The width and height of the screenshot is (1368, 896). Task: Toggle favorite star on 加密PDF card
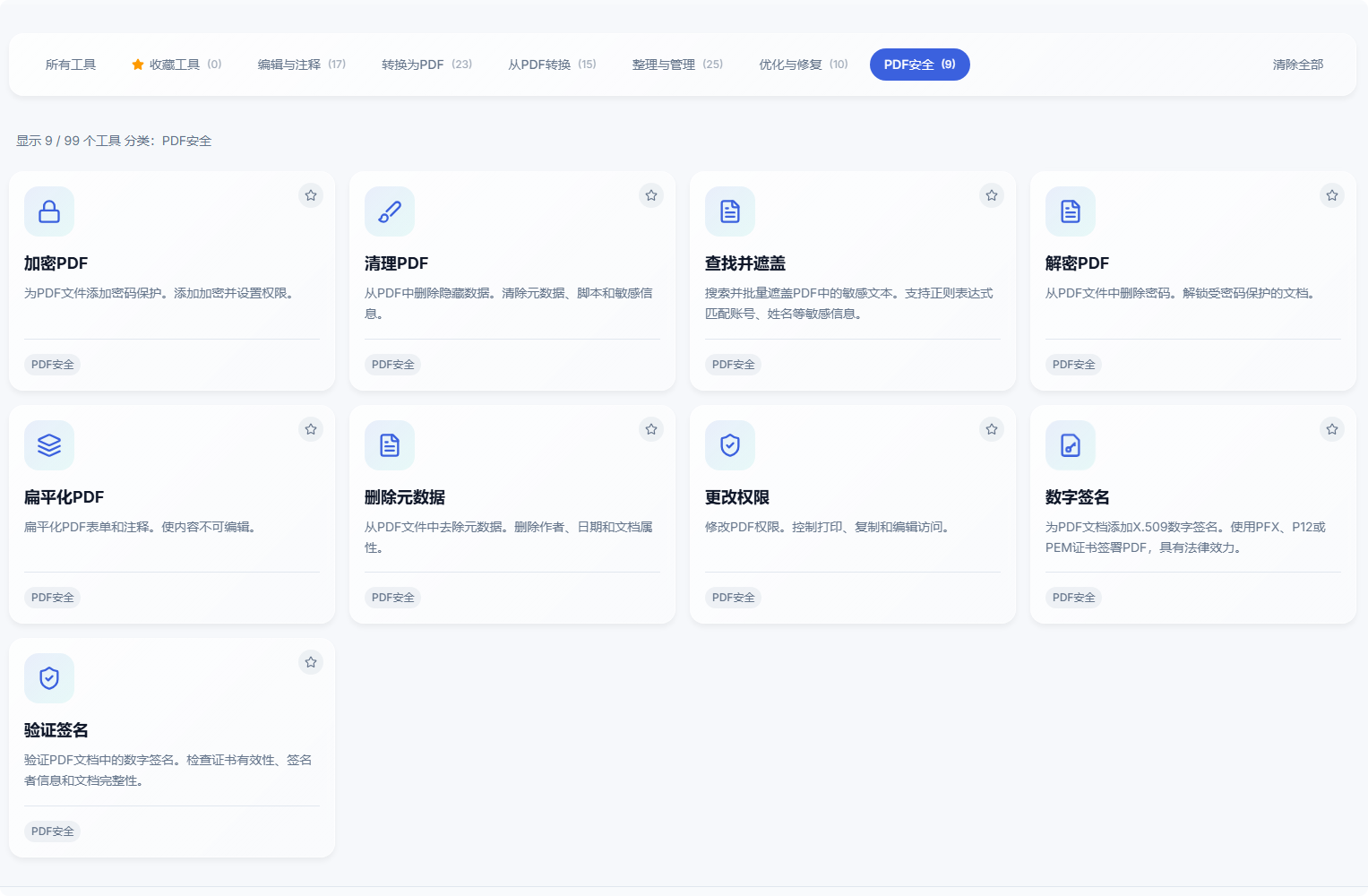tap(311, 195)
